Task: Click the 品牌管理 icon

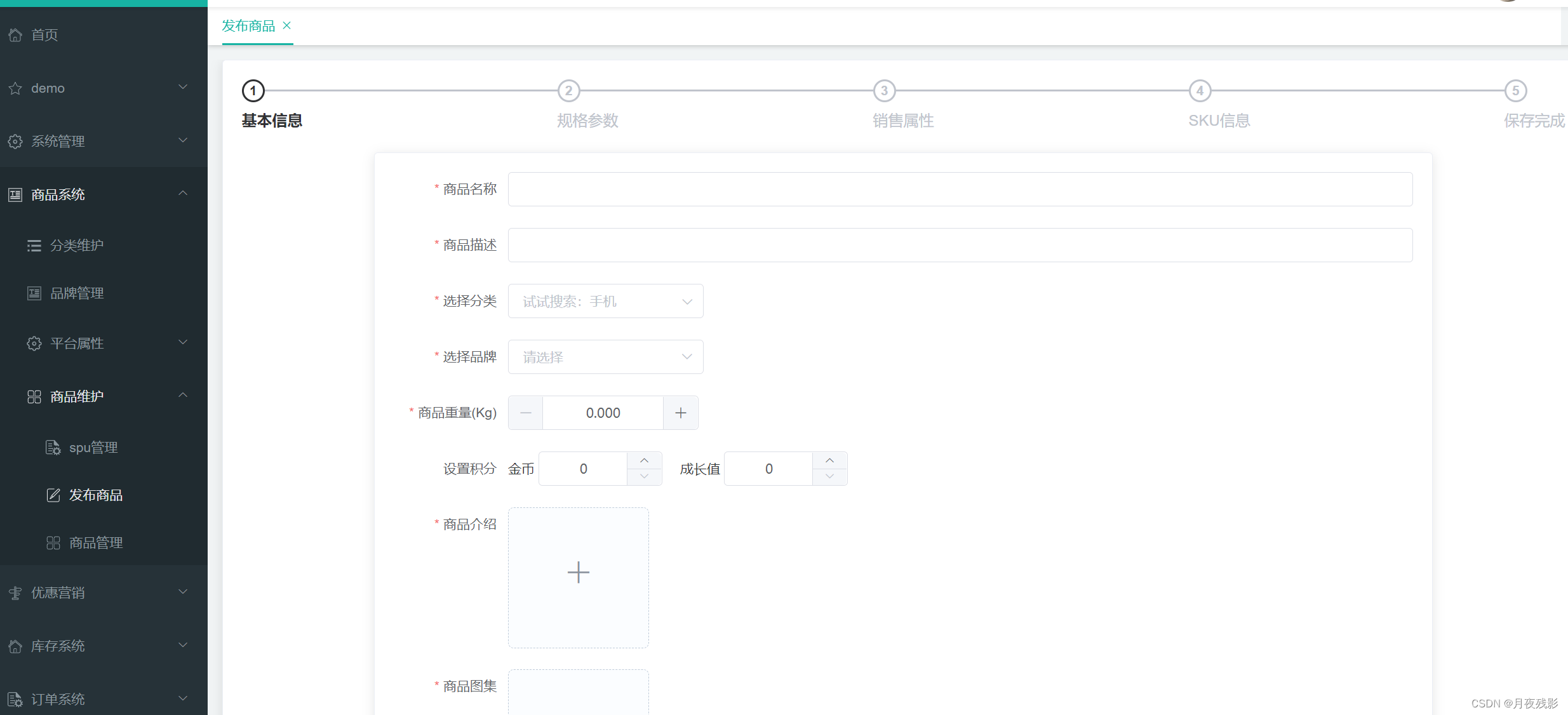Action: (34, 293)
